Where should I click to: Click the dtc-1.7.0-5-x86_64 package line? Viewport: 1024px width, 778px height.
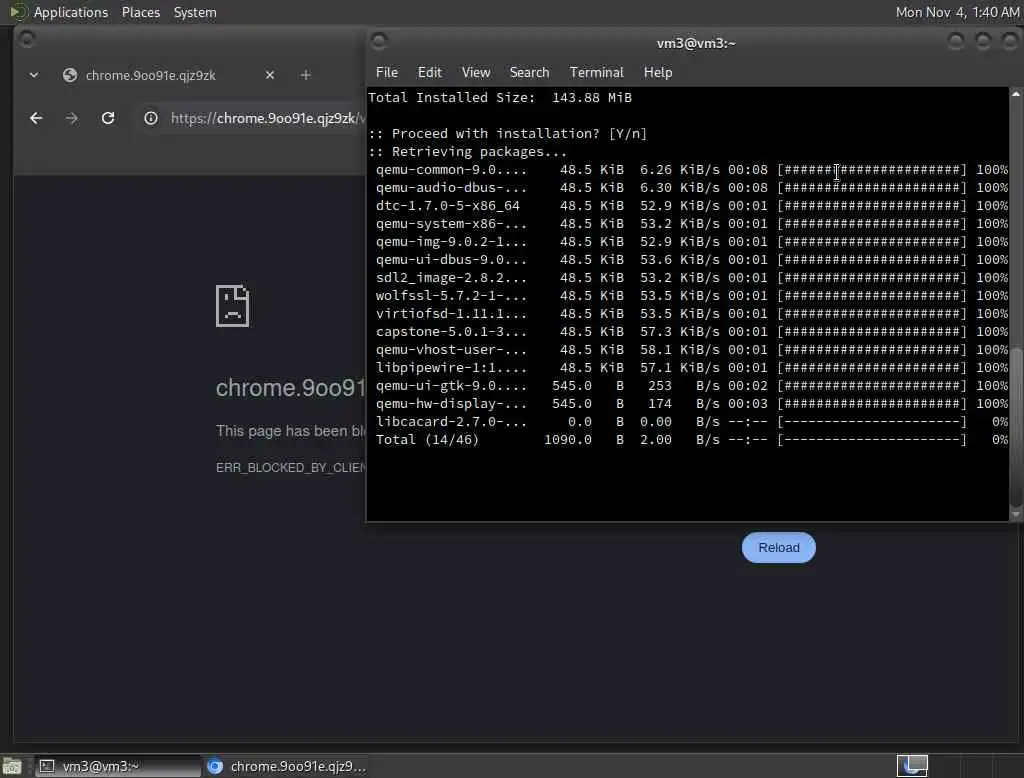click(x=692, y=206)
